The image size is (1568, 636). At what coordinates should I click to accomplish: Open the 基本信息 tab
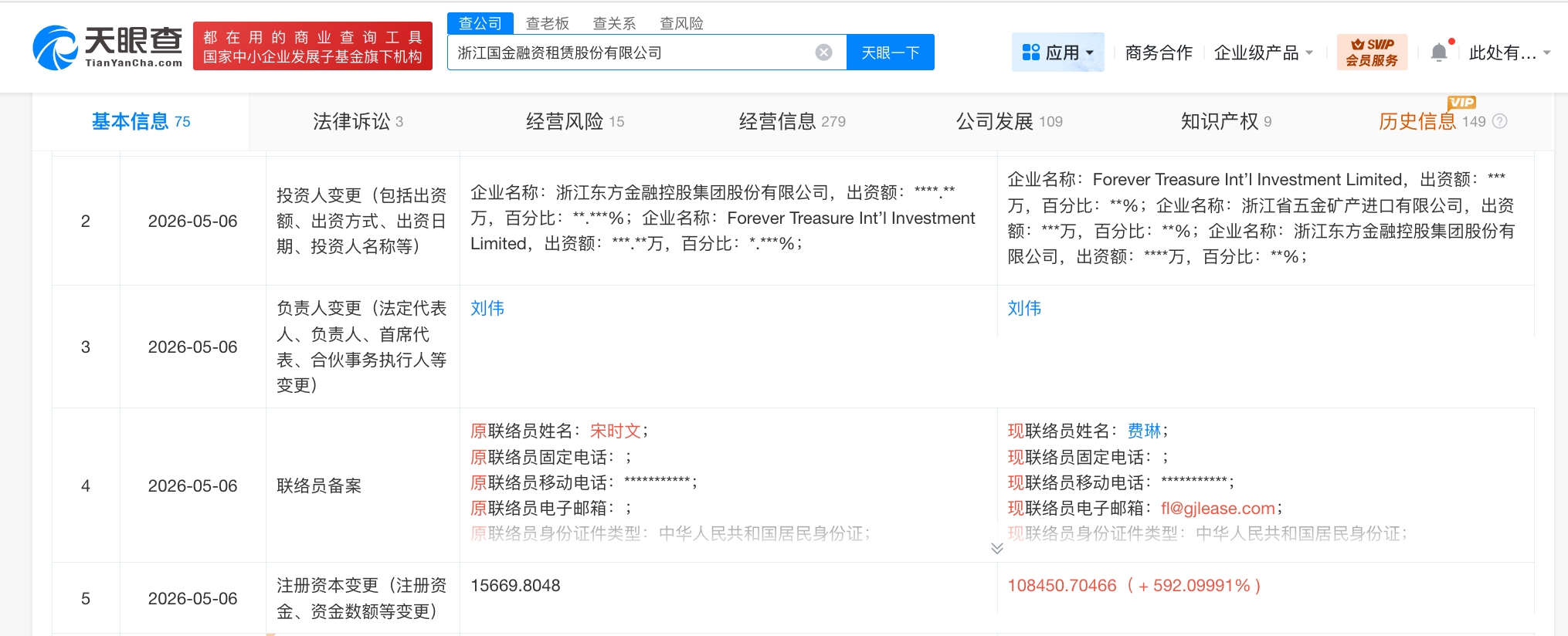[x=141, y=121]
